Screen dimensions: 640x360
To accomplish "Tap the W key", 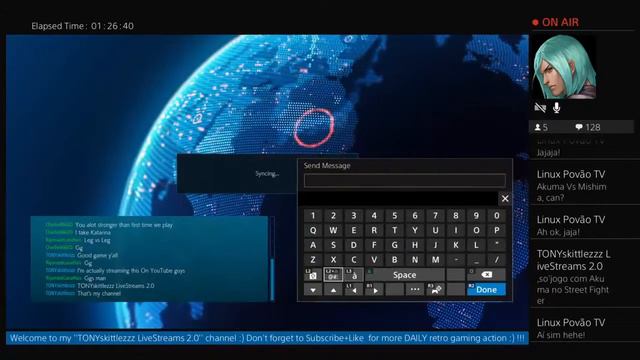I will (333, 230).
